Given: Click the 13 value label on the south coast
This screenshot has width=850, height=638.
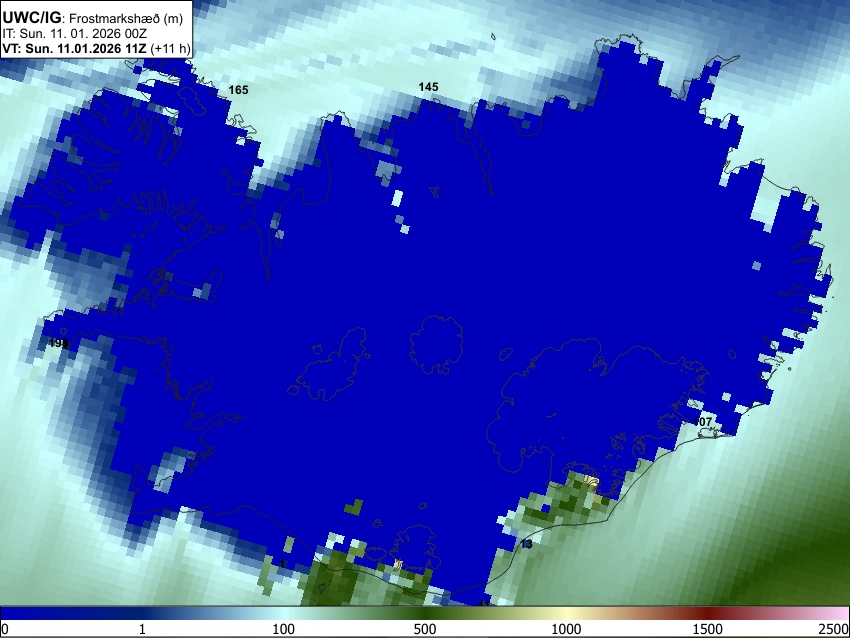Looking at the screenshot, I should coord(526,544).
